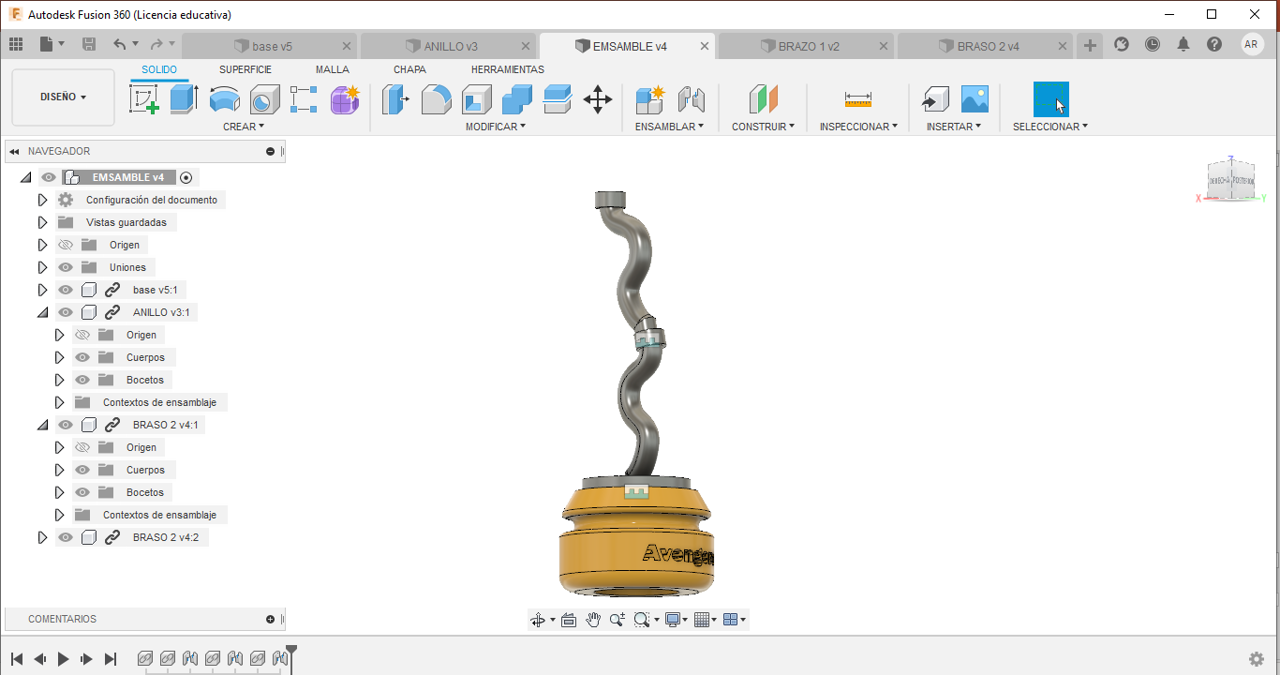Select the Press Pull tool

pos(396,99)
